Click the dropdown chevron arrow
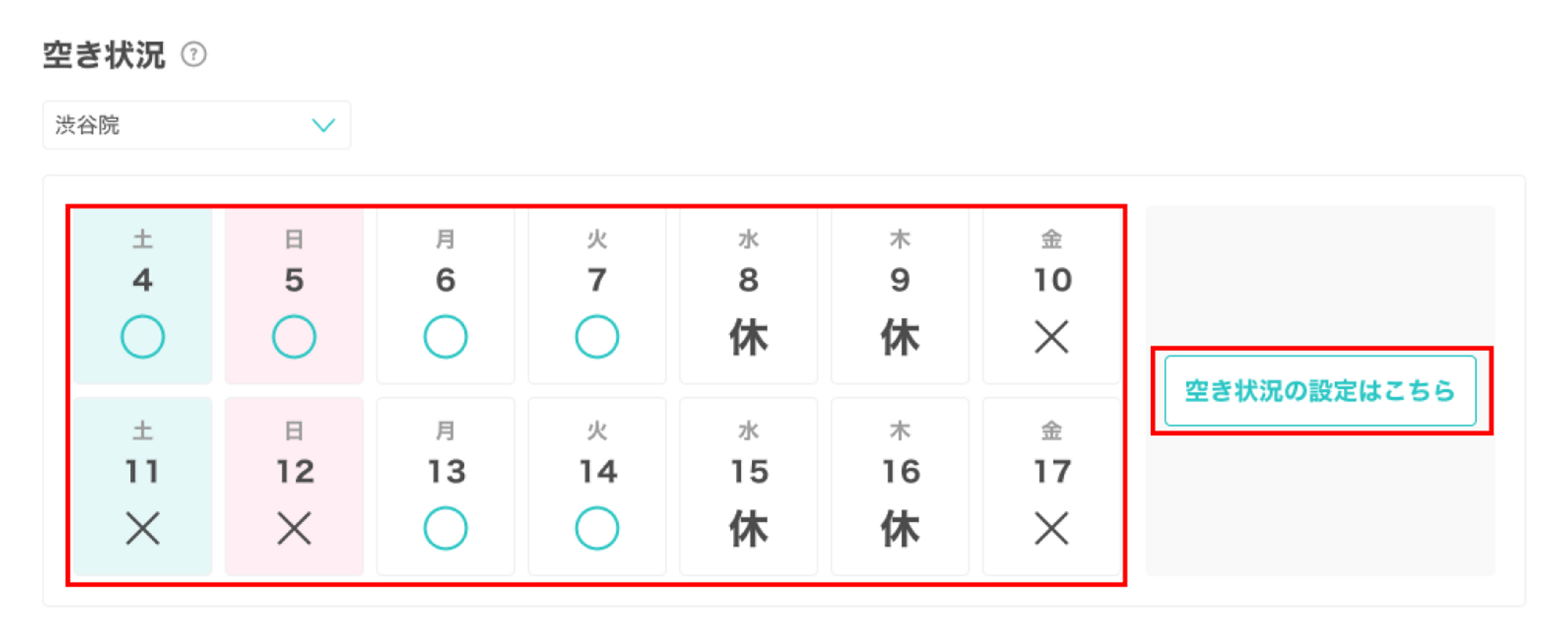 coord(323,125)
